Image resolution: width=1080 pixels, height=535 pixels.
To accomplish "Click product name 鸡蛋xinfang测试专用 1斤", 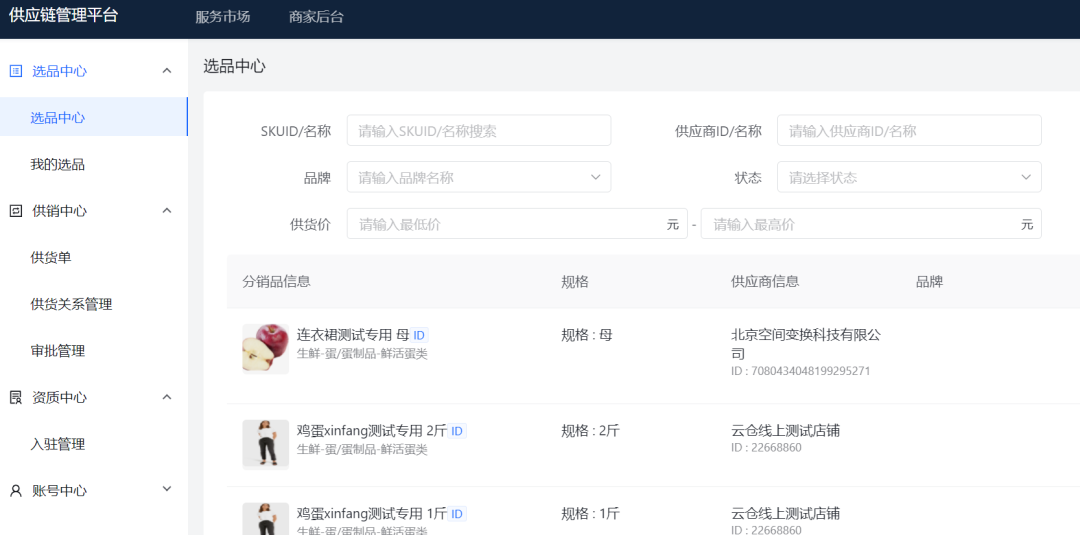I will pos(371,514).
